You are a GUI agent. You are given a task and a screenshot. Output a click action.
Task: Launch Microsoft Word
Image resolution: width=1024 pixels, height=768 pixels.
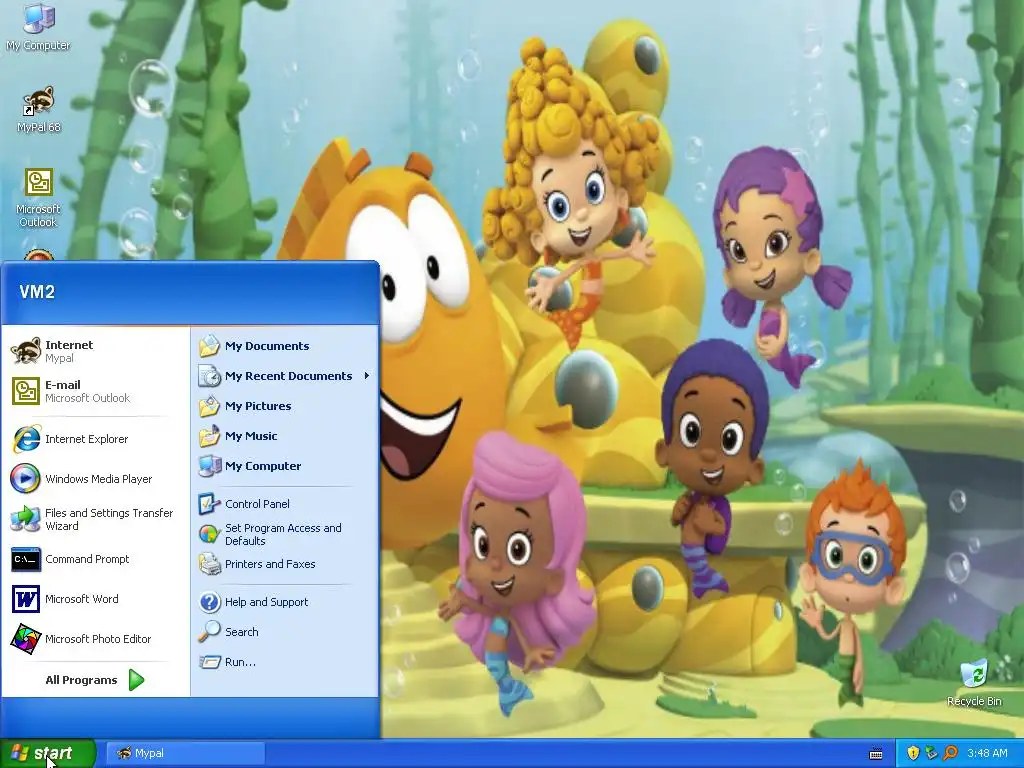click(95, 599)
